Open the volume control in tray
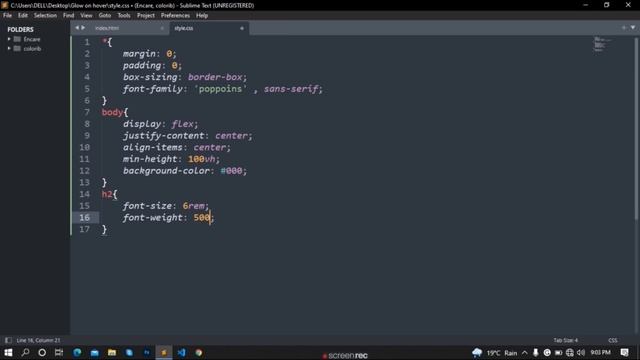The height and width of the screenshot is (360, 640). 581,353
